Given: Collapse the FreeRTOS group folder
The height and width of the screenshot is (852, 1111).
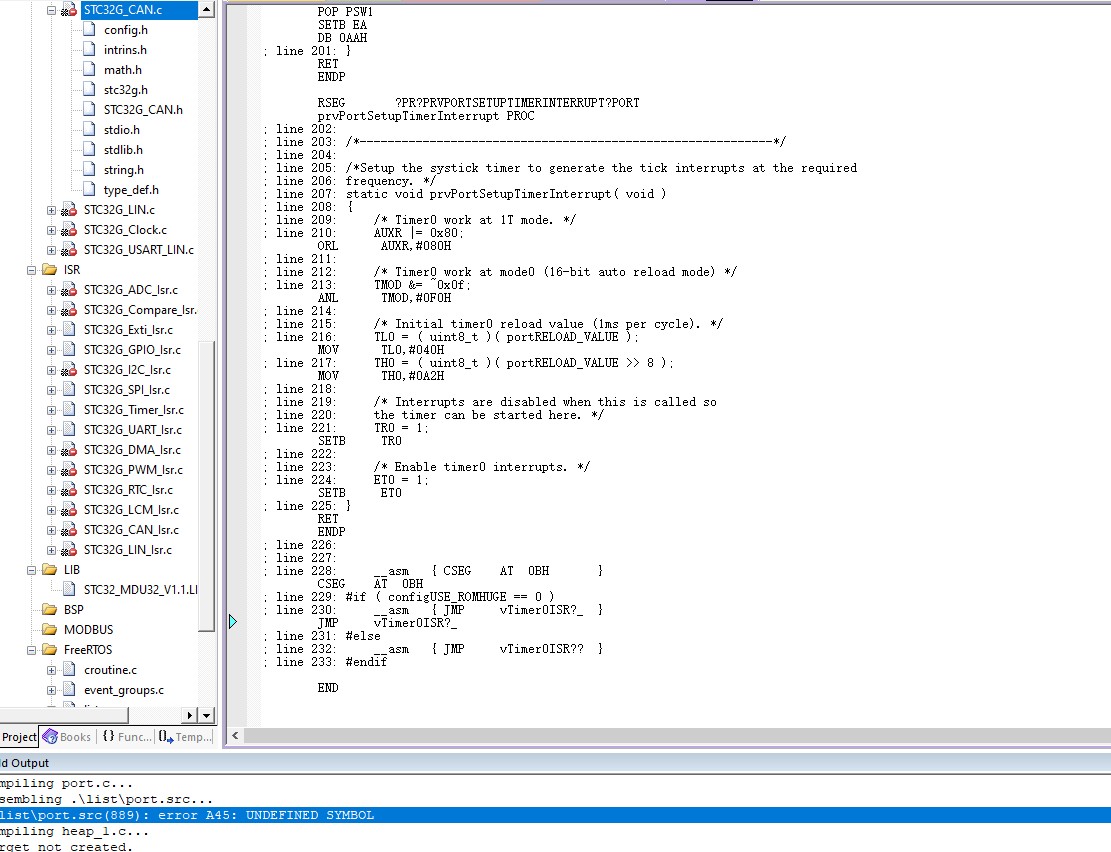Looking at the screenshot, I should pos(31,650).
